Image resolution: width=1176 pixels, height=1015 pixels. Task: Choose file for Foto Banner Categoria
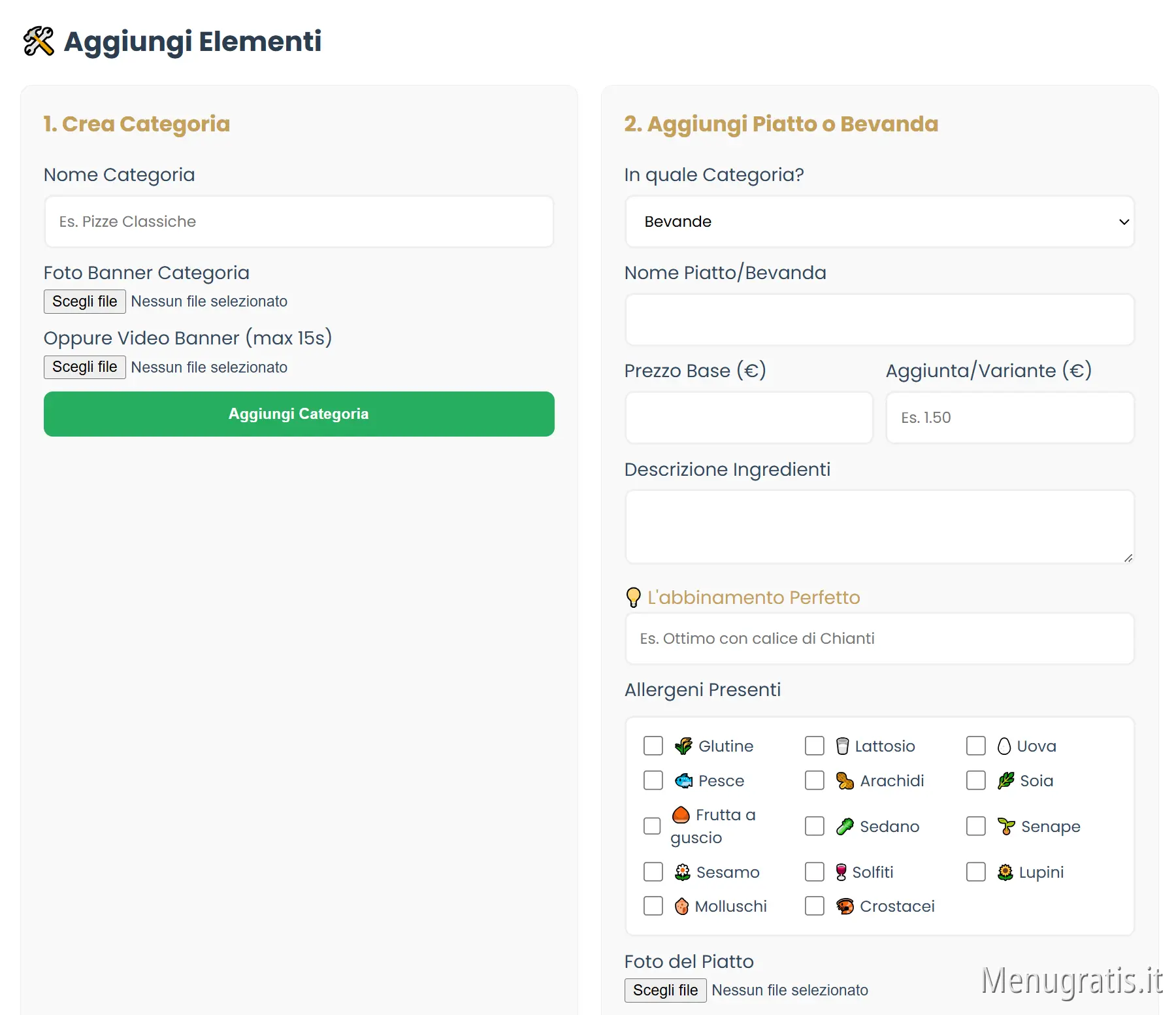coord(85,301)
